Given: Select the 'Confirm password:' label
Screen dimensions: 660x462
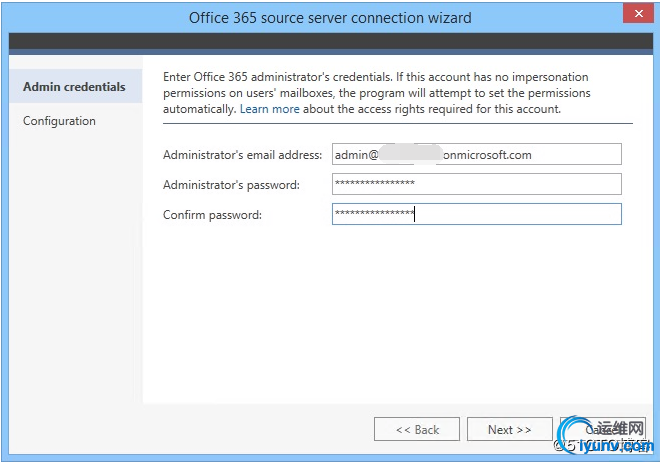Looking at the screenshot, I should pyautogui.click(x=212, y=215).
